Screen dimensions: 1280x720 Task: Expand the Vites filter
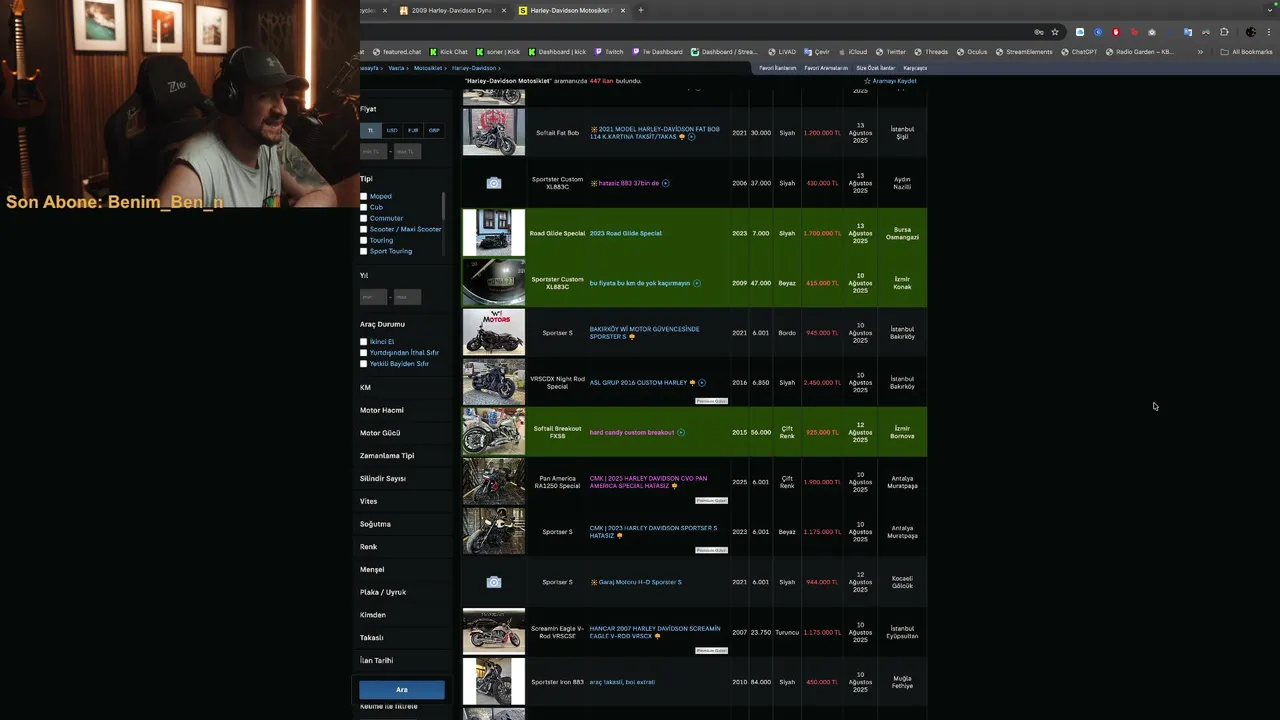(x=369, y=501)
